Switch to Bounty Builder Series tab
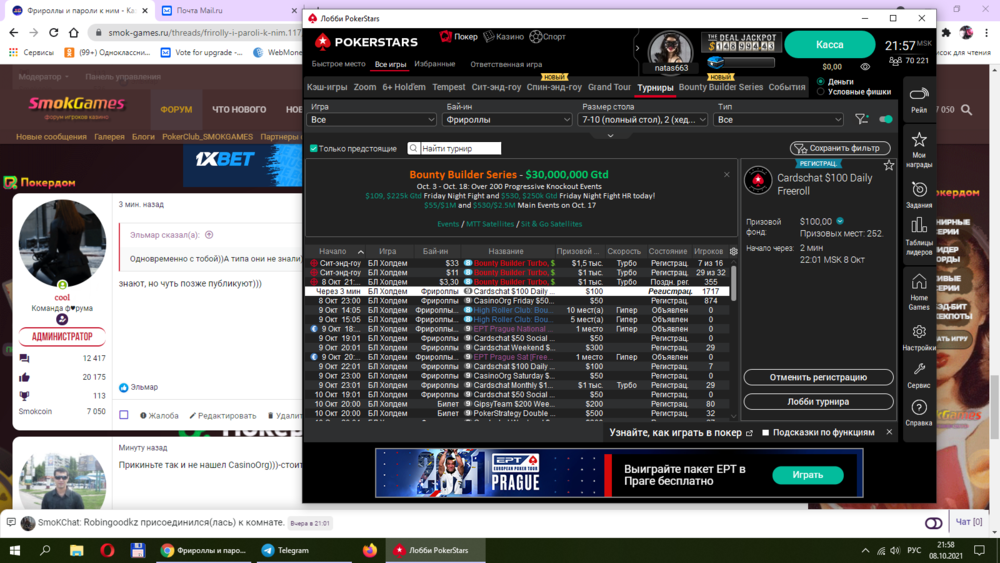Image resolution: width=1000 pixels, height=563 pixels. pyautogui.click(x=721, y=87)
